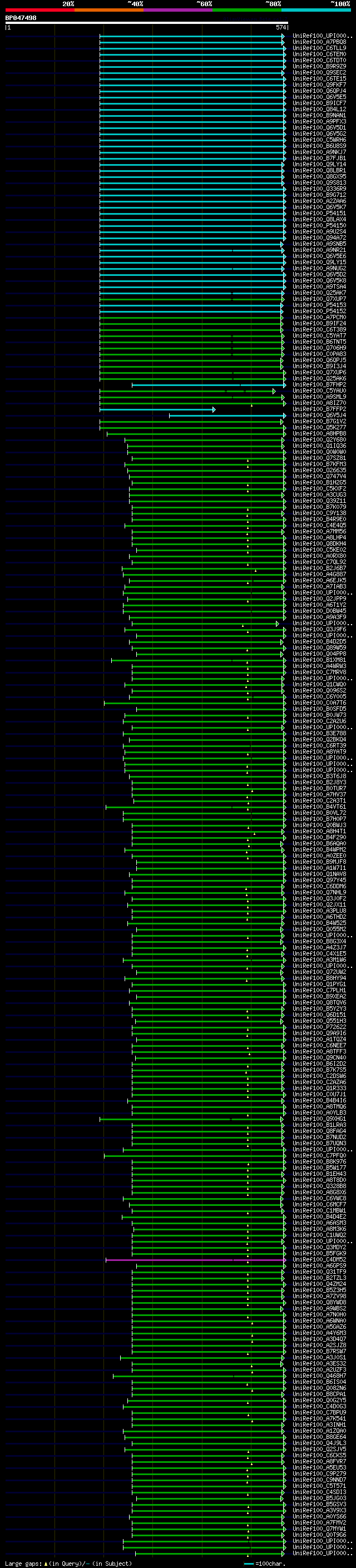The height and width of the screenshot is (1568, 356).
Task: Select hit label UniRef100_Q336R9
Action: pos(319,189)
